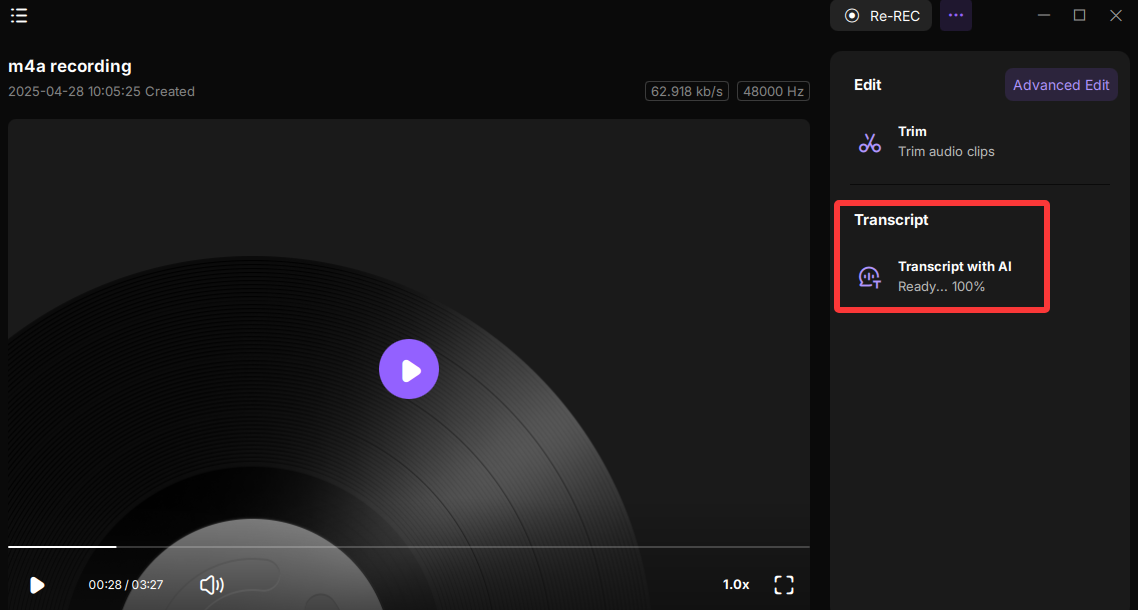
Task: Click the Advanced Edit button
Action: 1060,85
